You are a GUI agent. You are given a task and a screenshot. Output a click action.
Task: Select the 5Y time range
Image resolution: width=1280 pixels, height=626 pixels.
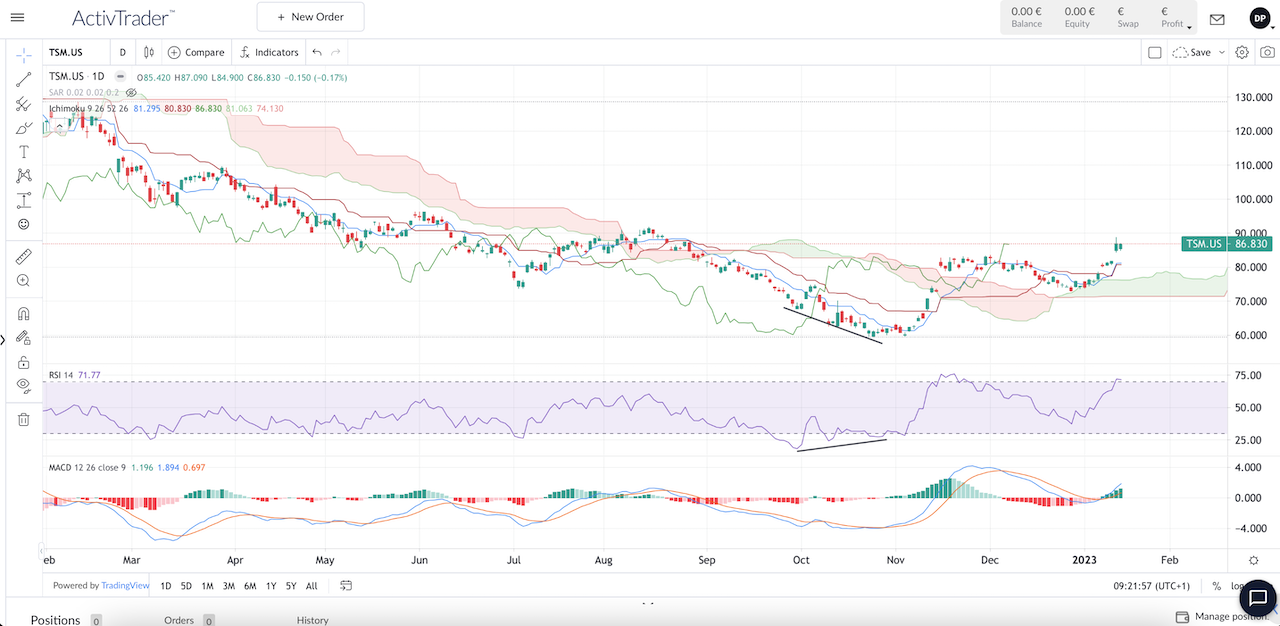coord(291,586)
